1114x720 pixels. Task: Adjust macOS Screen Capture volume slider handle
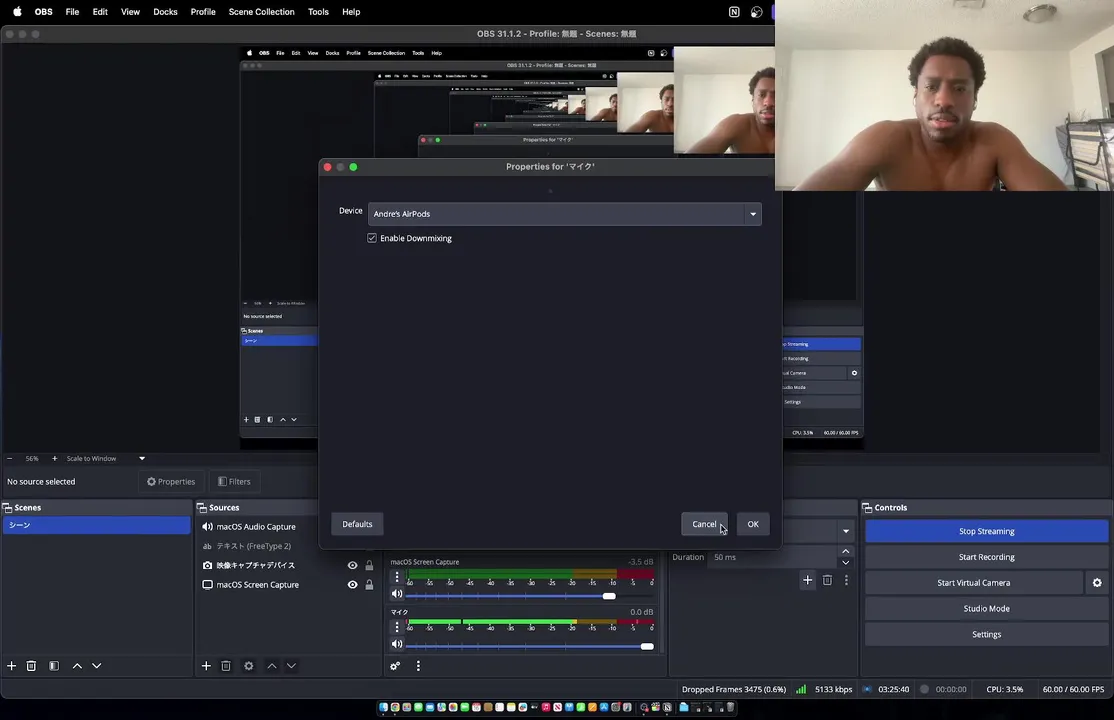[x=609, y=596]
